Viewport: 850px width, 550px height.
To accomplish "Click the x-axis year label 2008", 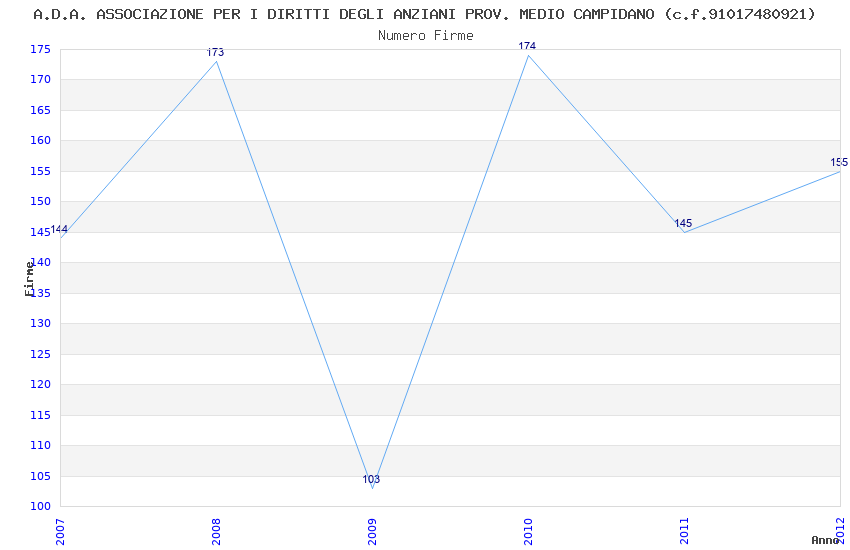I will [216, 532].
